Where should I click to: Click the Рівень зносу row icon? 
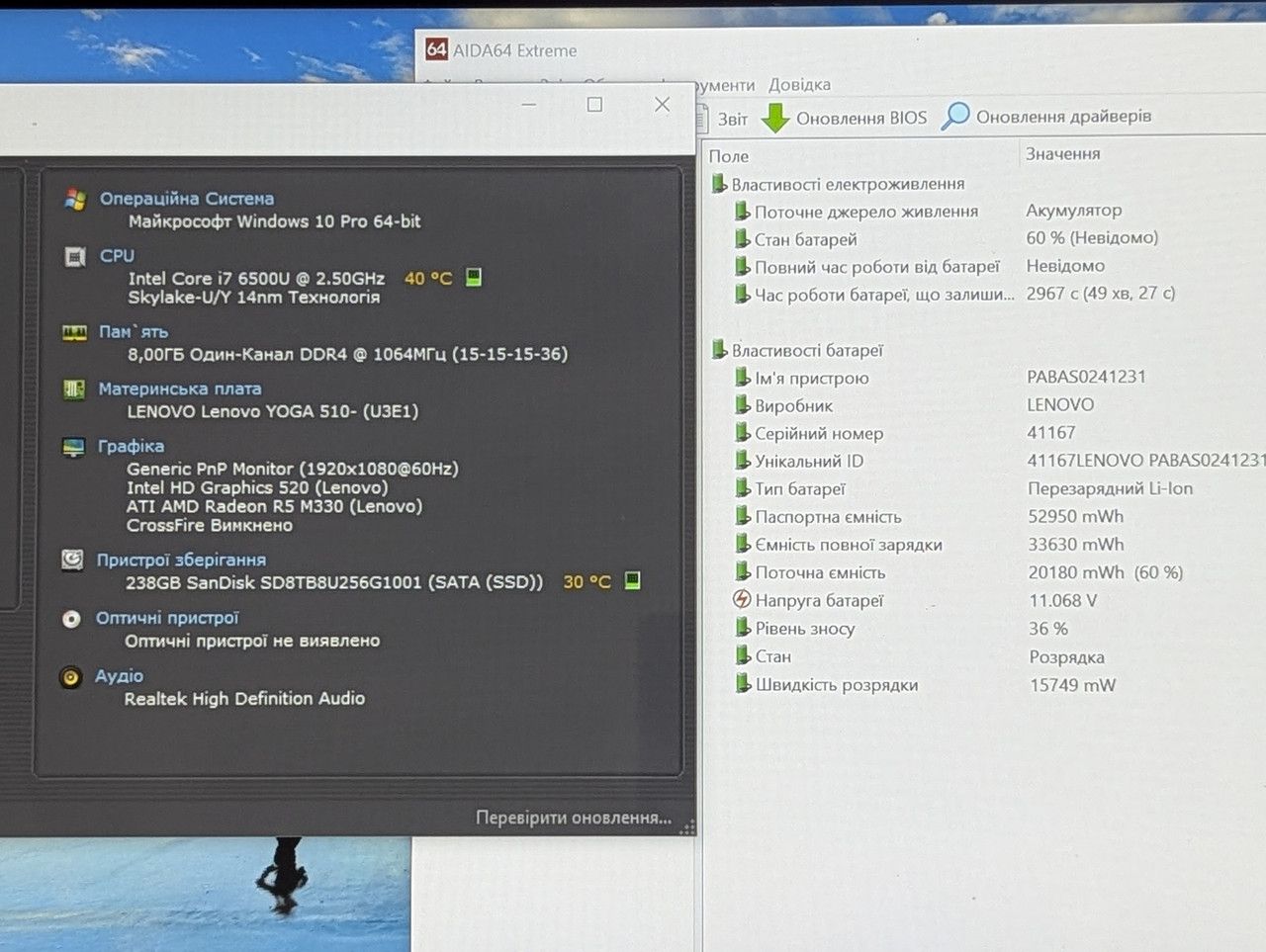tap(743, 627)
